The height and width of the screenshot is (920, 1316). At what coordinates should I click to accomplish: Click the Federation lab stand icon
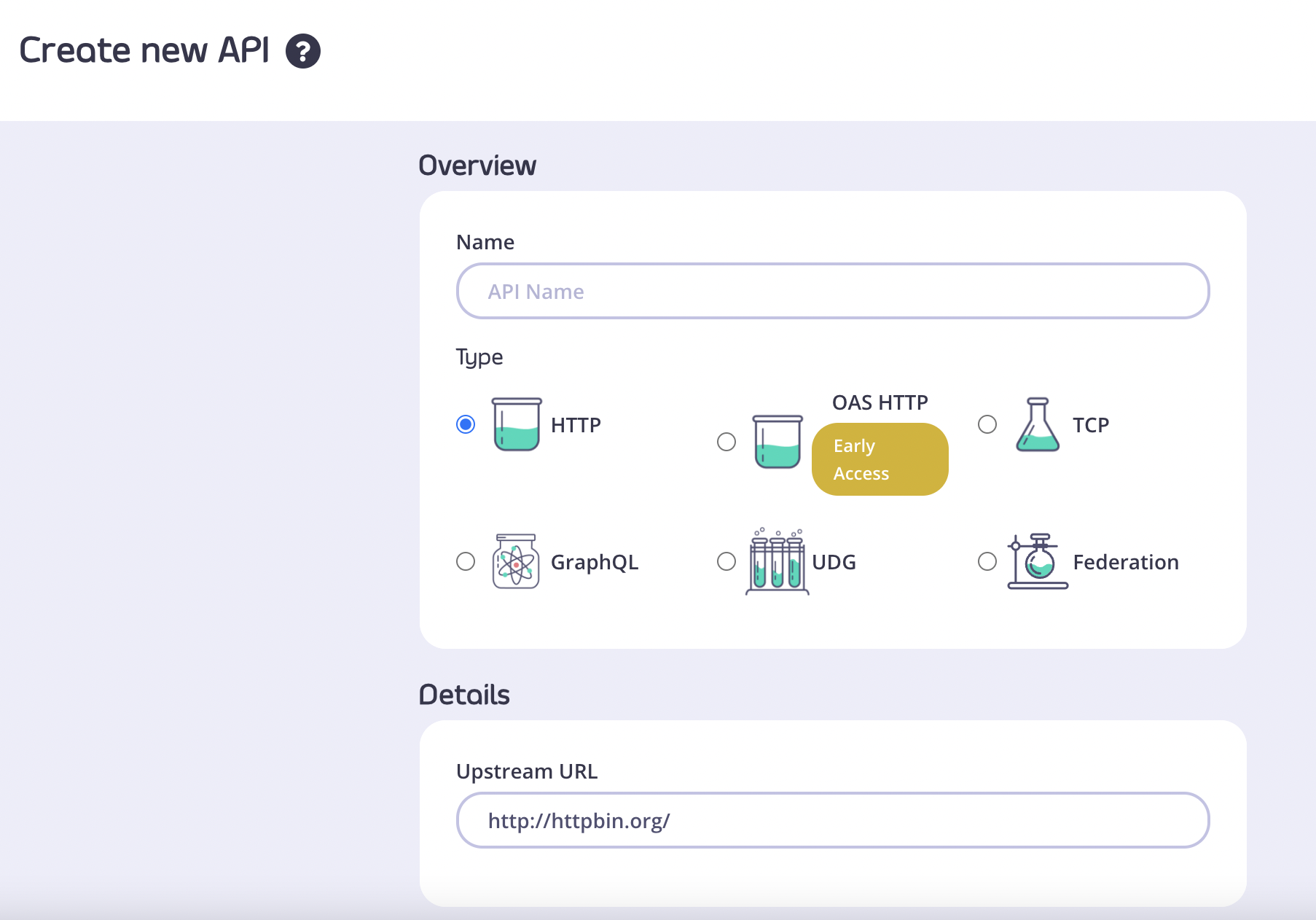[x=1037, y=561]
